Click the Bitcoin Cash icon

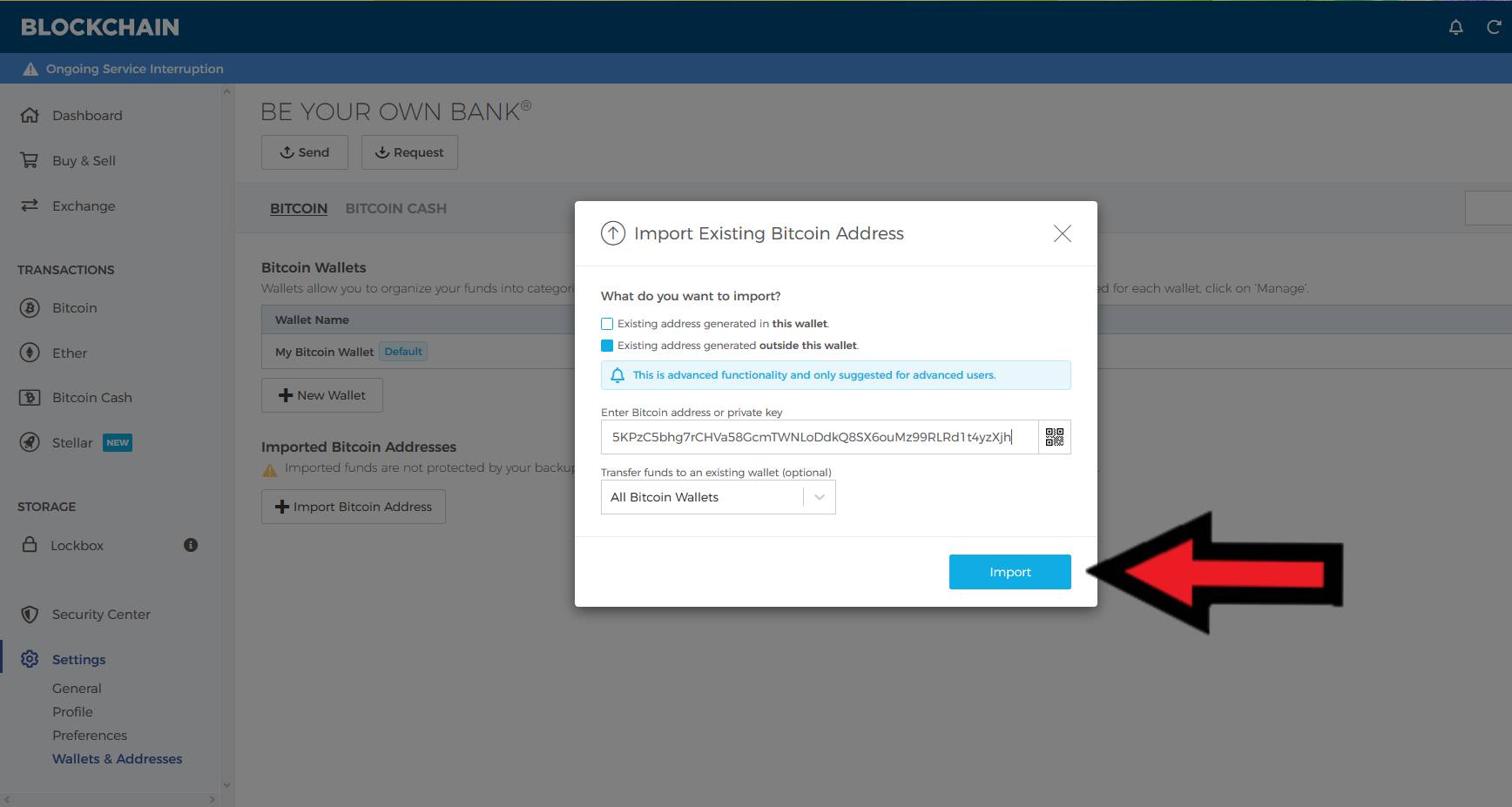click(x=30, y=397)
